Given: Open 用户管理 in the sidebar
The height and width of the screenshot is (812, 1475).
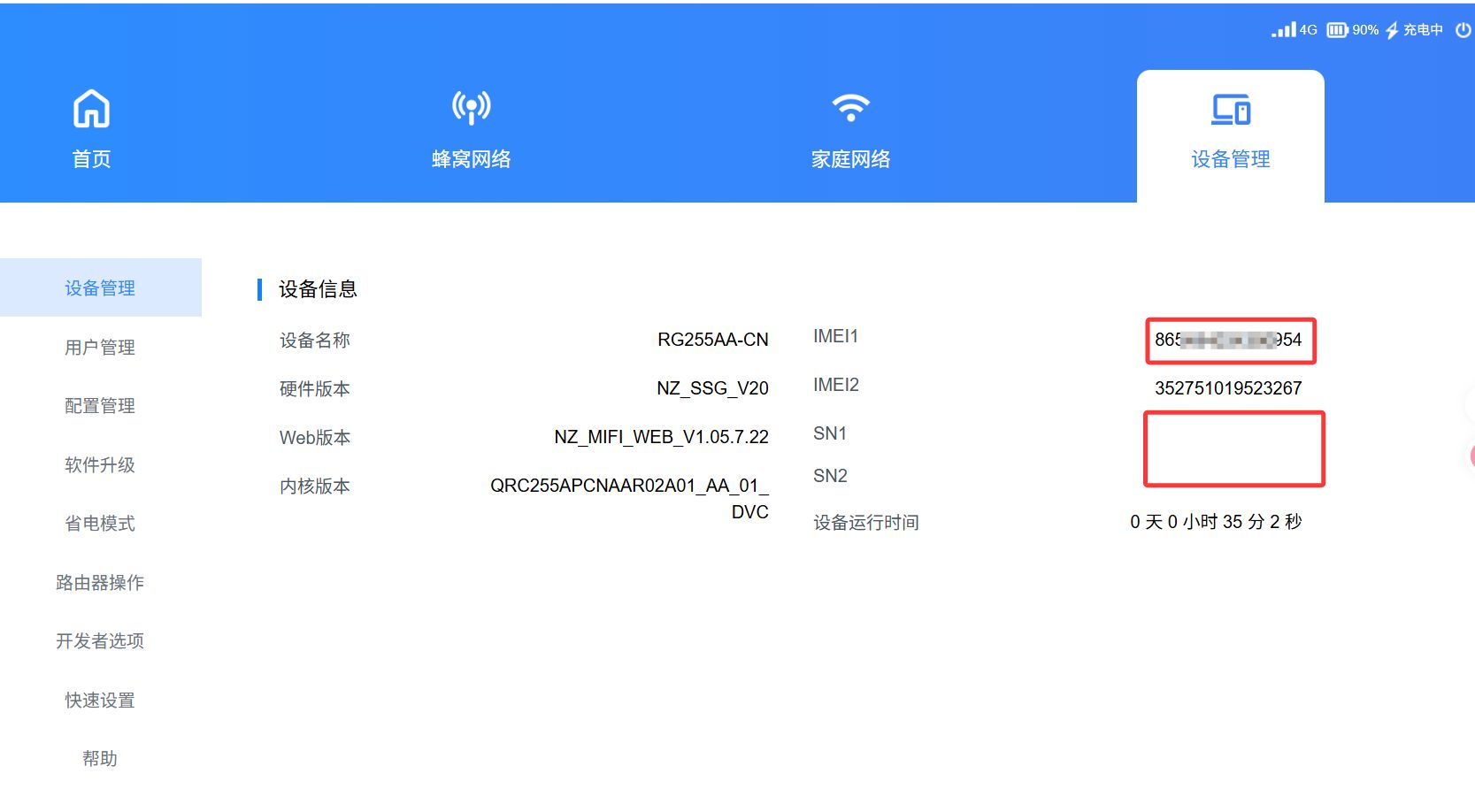Looking at the screenshot, I should (100, 348).
